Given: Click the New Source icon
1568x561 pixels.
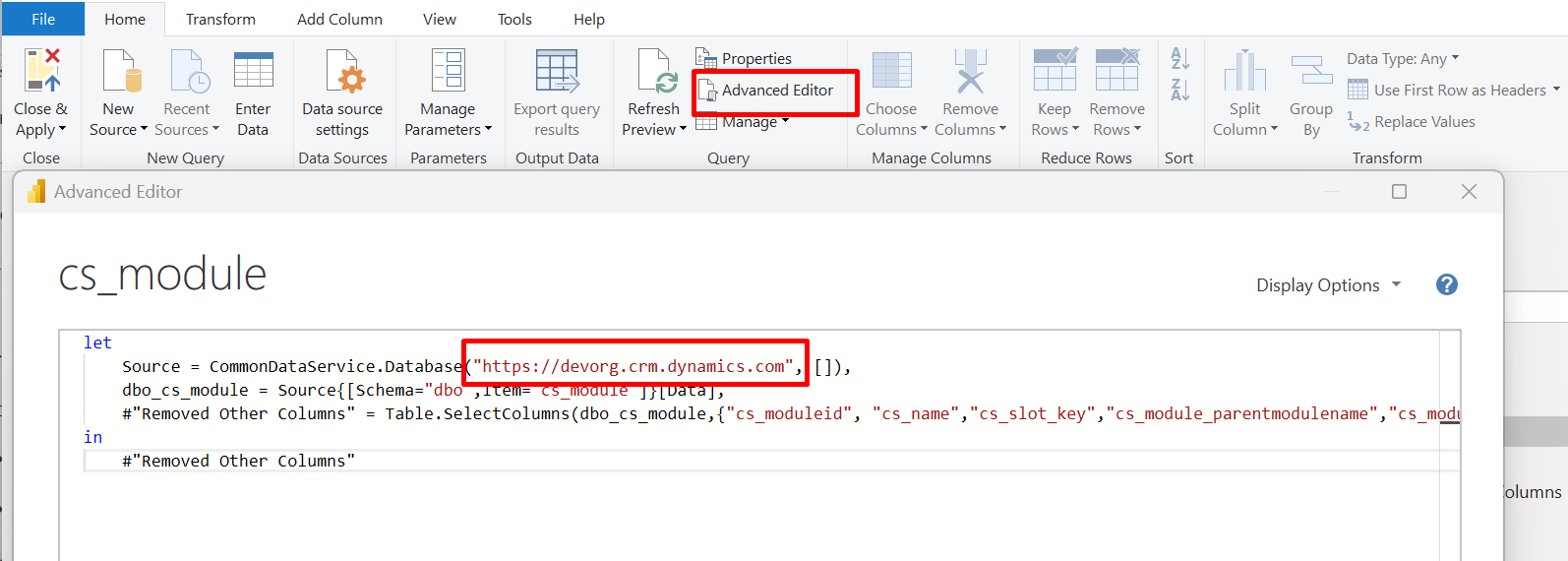Looking at the screenshot, I should [120, 71].
